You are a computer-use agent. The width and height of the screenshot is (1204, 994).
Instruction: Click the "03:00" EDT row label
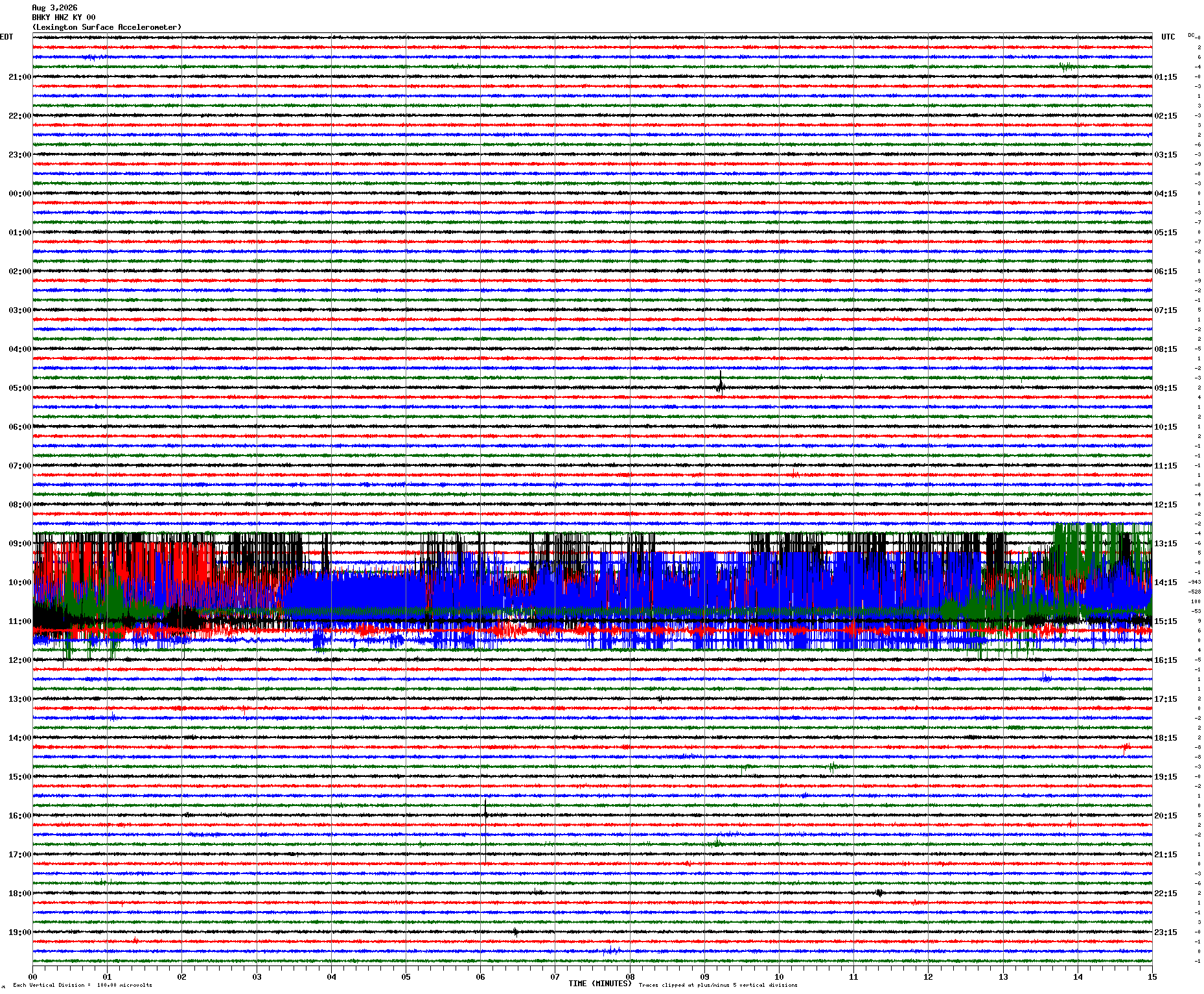(x=19, y=310)
